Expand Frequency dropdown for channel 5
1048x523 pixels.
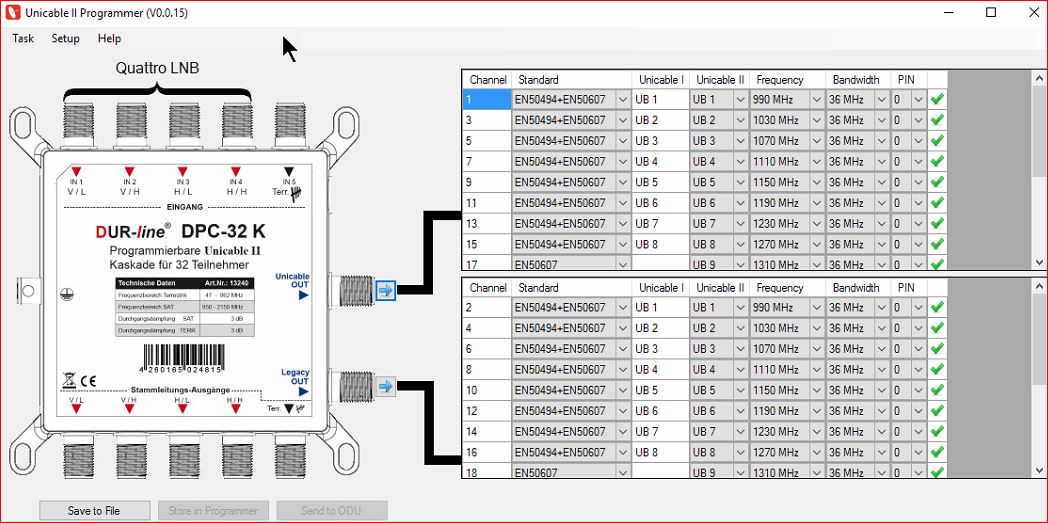click(x=816, y=141)
